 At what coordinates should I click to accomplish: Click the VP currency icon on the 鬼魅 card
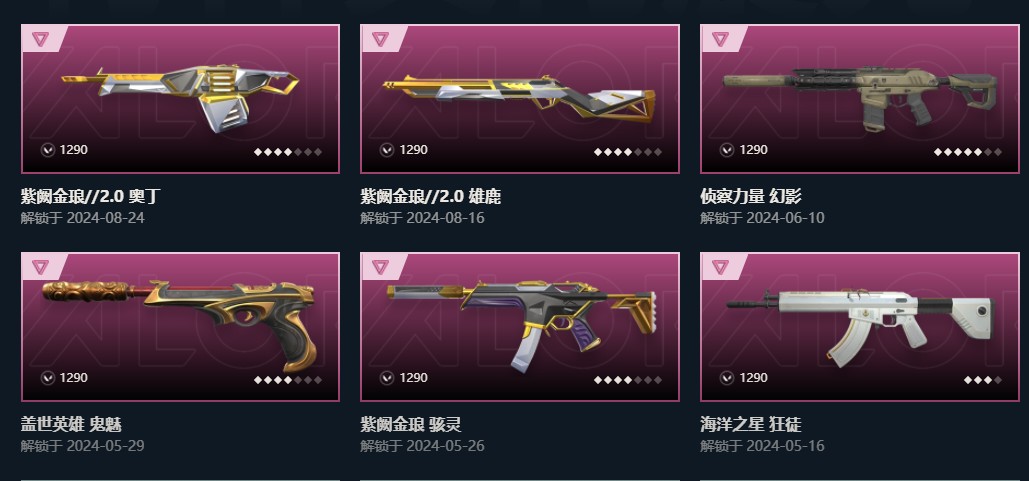pos(47,378)
